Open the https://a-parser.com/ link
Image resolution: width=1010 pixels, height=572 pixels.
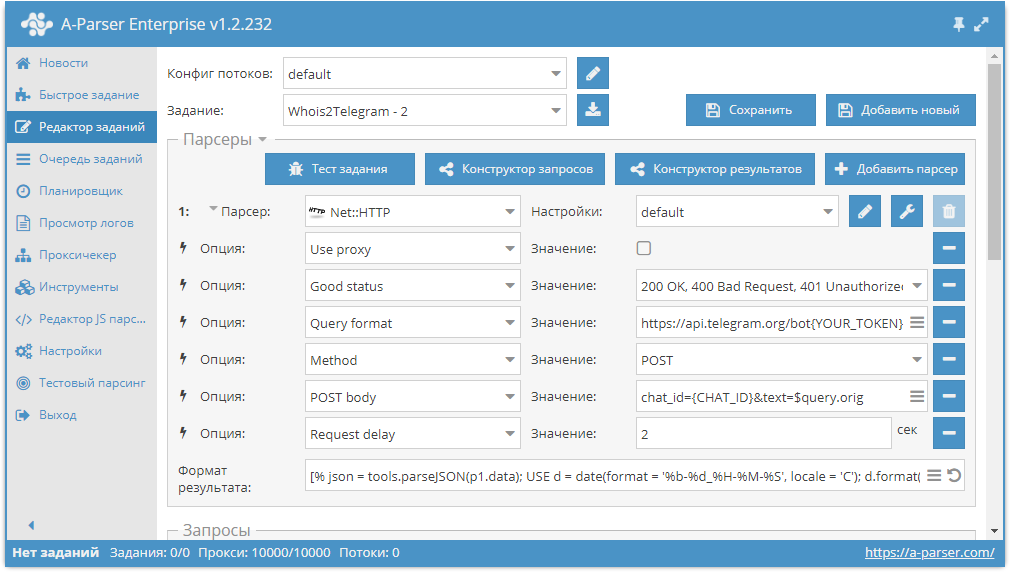coord(929,552)
